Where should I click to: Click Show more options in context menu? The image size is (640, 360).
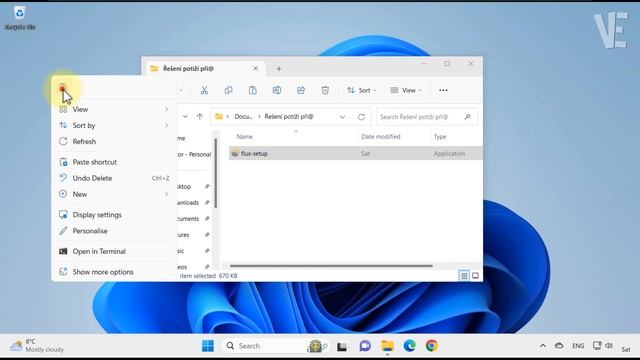pos(114,272)
